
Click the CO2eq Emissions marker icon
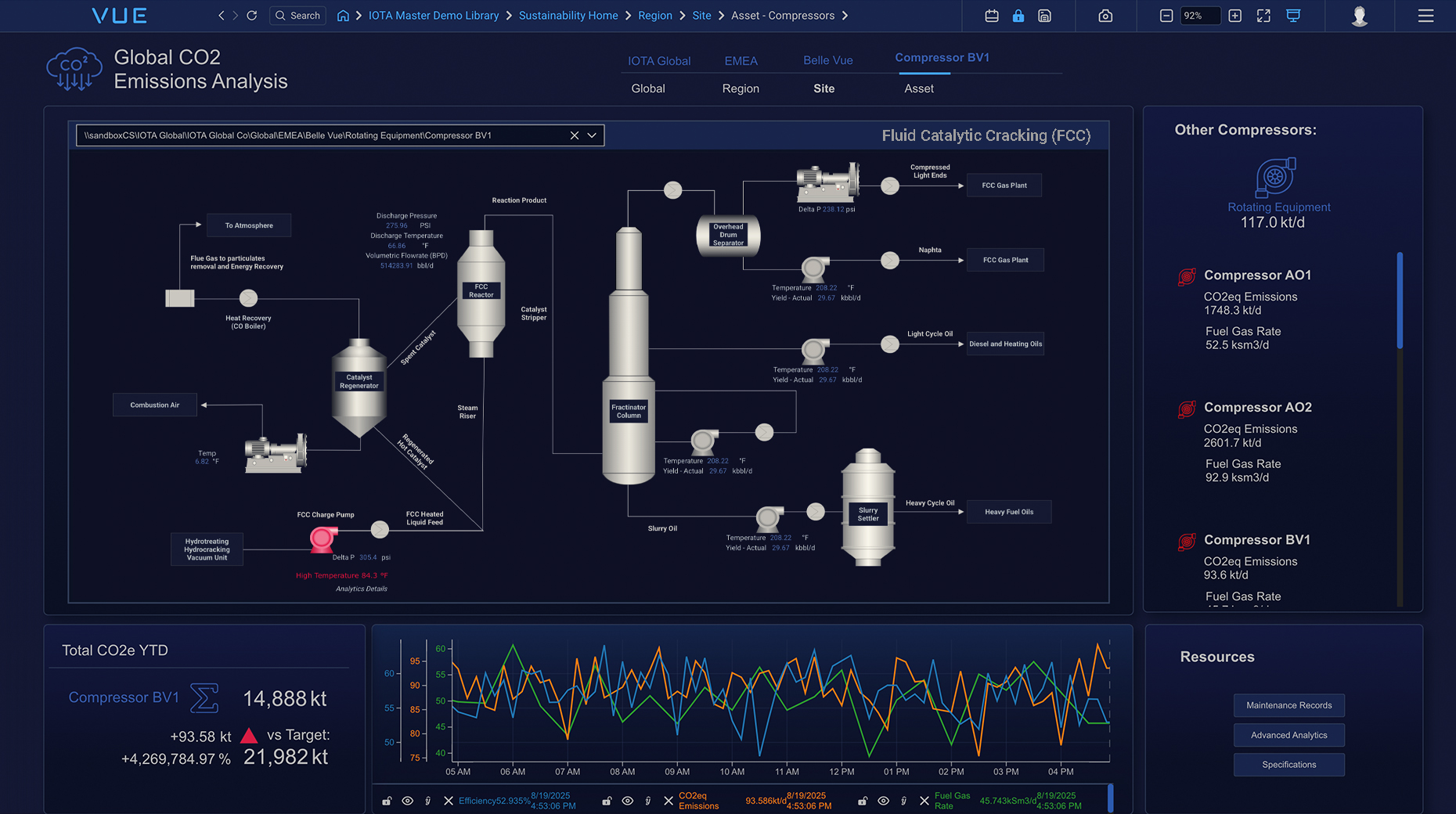[x=648, y=801]
